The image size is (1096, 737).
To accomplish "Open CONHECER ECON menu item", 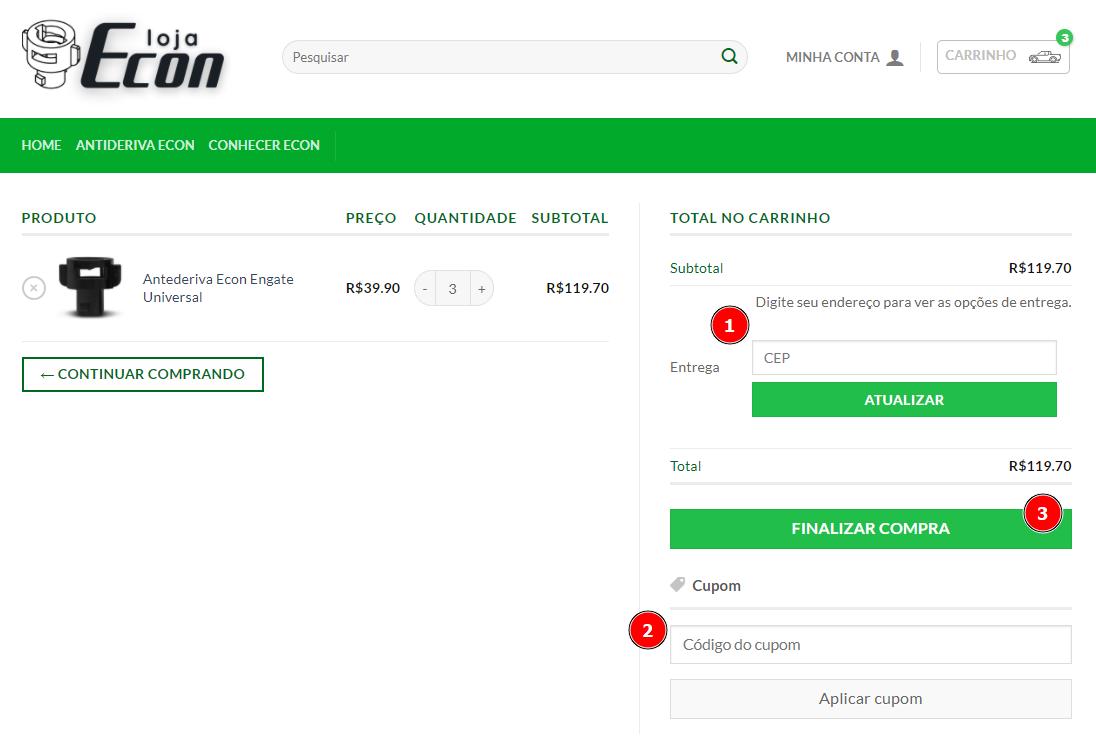I will [x=264, y=145].
